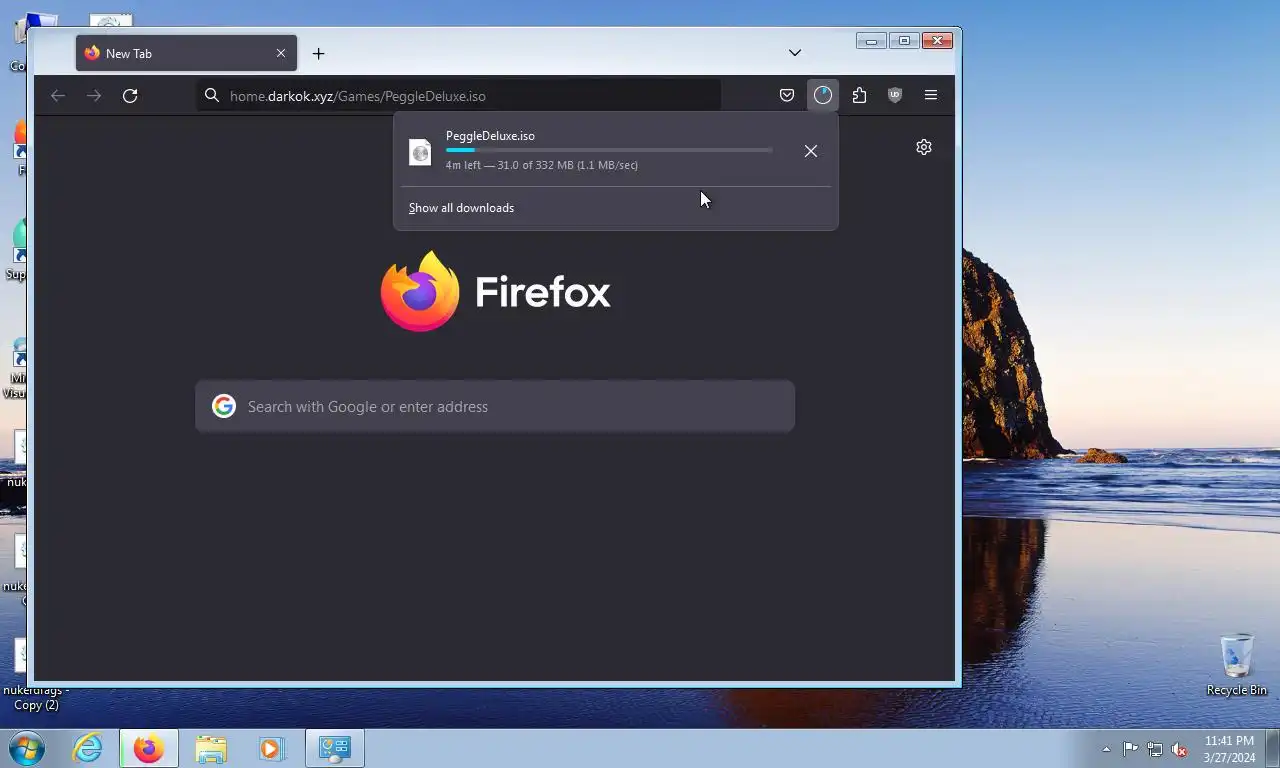Open the Extensions puzzle icon
This screenshot has height=768, width=1280.
[859, 95]
